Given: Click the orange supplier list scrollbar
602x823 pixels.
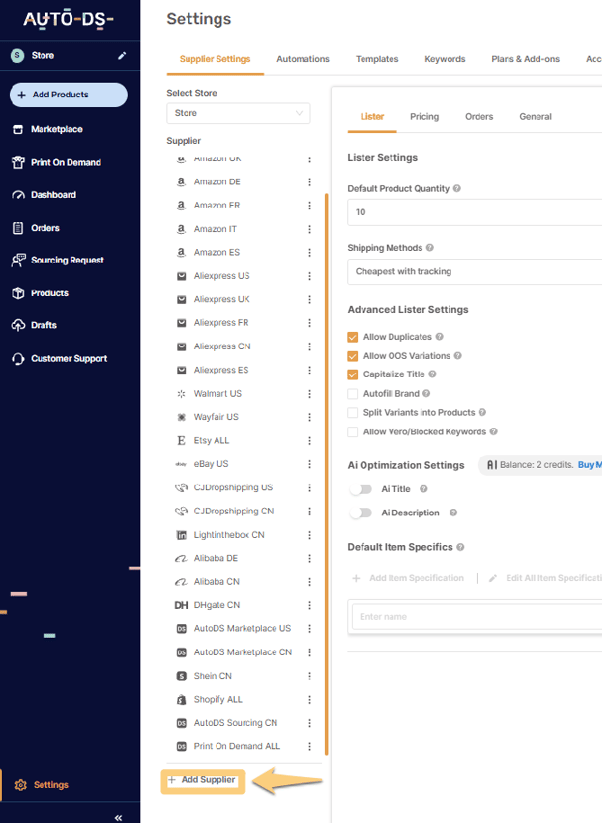Looking at the screenshot, I should 326,474.
